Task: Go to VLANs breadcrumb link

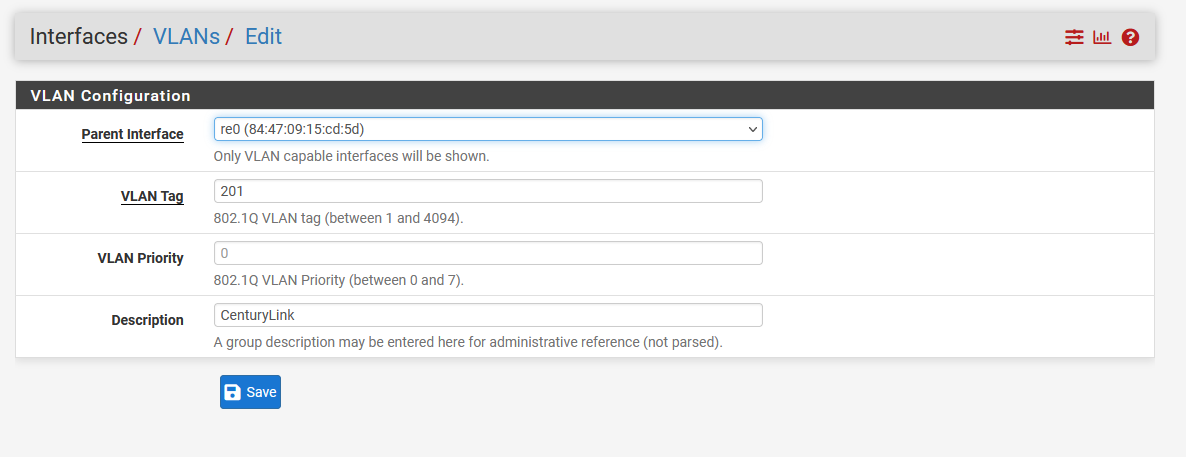Action: click(x=186, y=36)
